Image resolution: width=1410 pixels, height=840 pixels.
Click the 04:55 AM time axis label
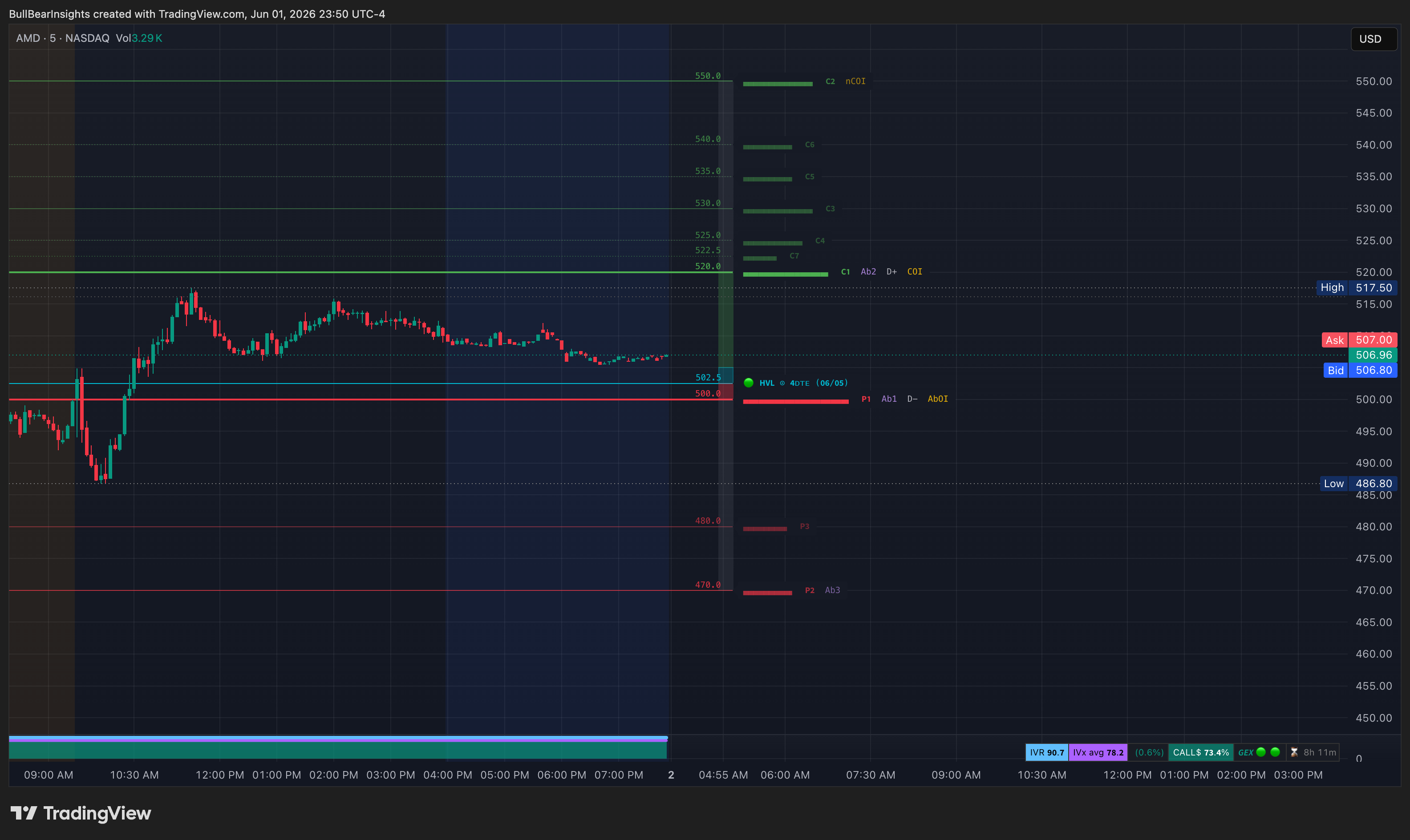723,775
